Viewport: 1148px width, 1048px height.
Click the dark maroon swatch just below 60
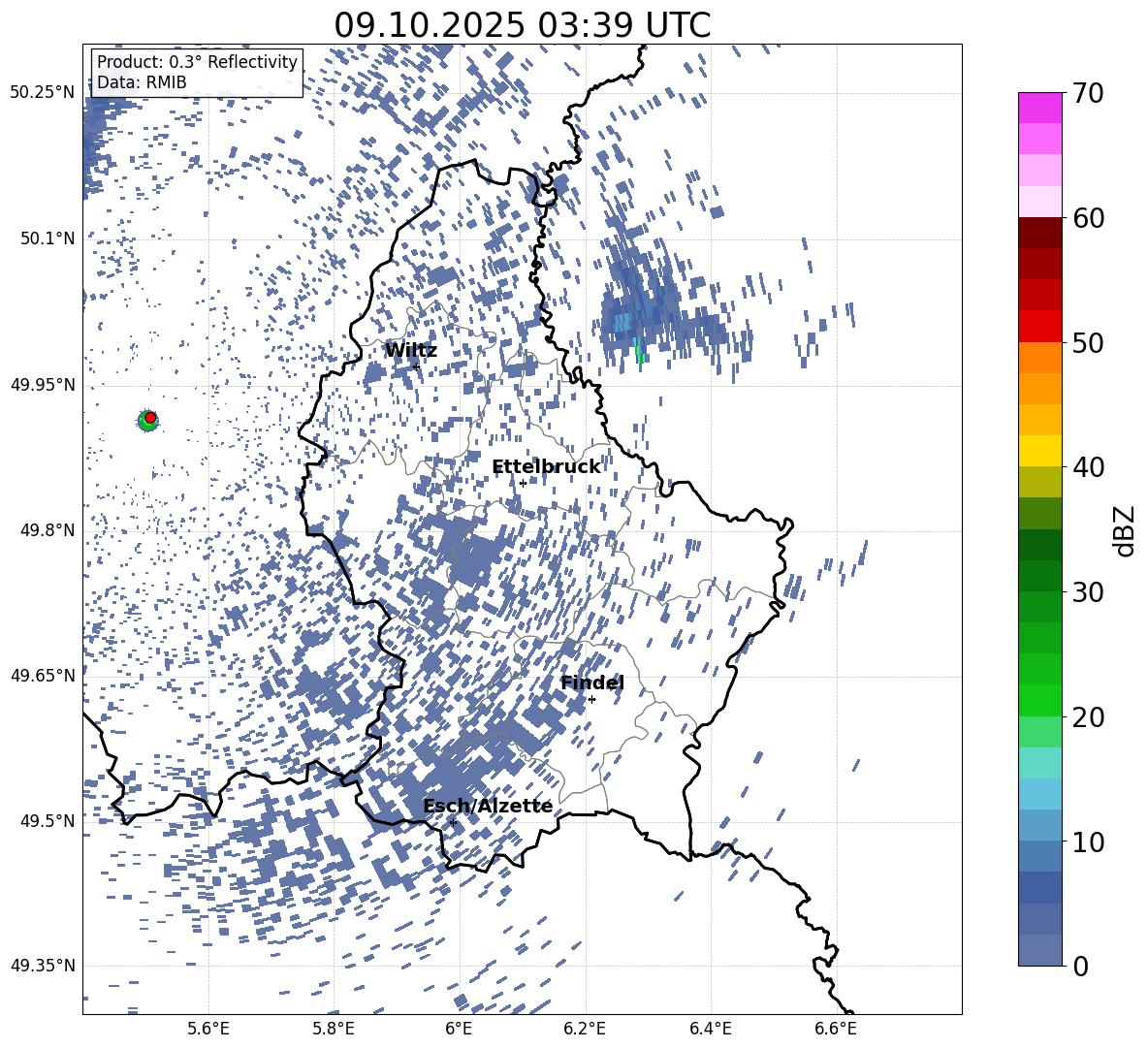(1040, 234)
